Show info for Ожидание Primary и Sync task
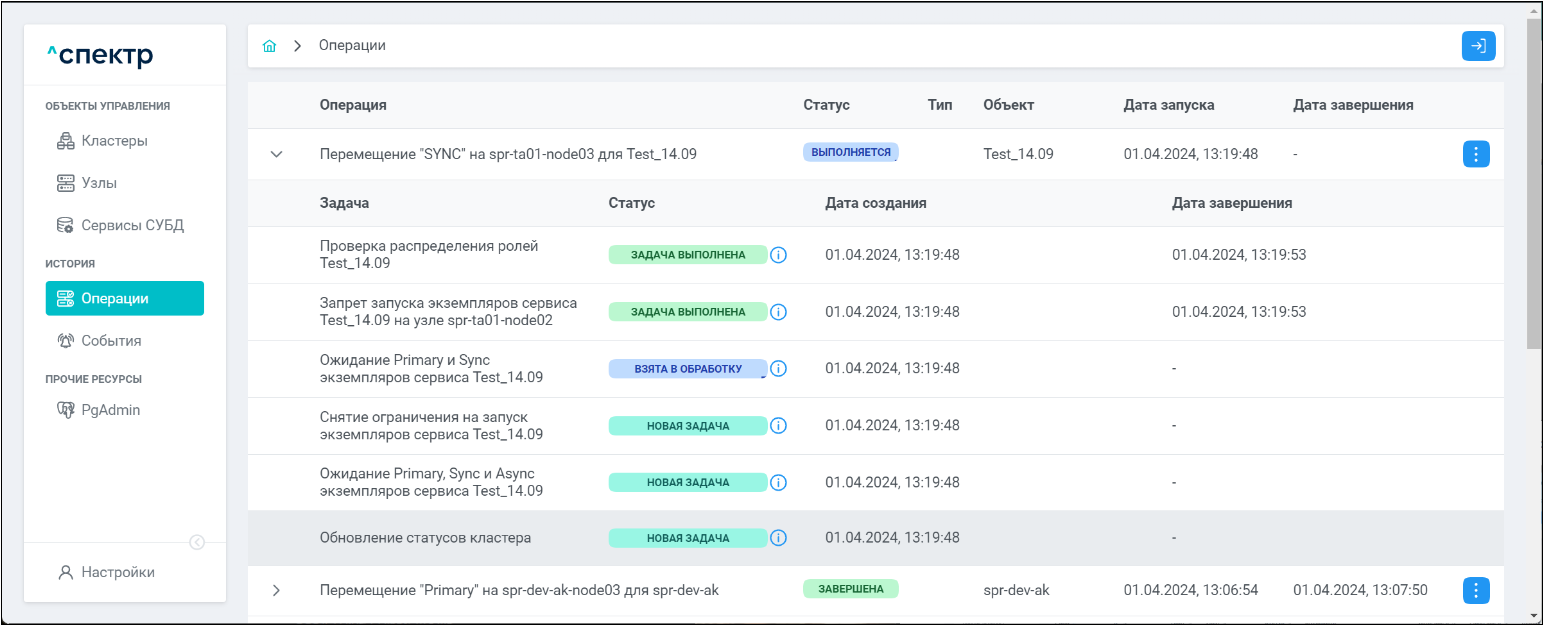 tap(779, 369)
